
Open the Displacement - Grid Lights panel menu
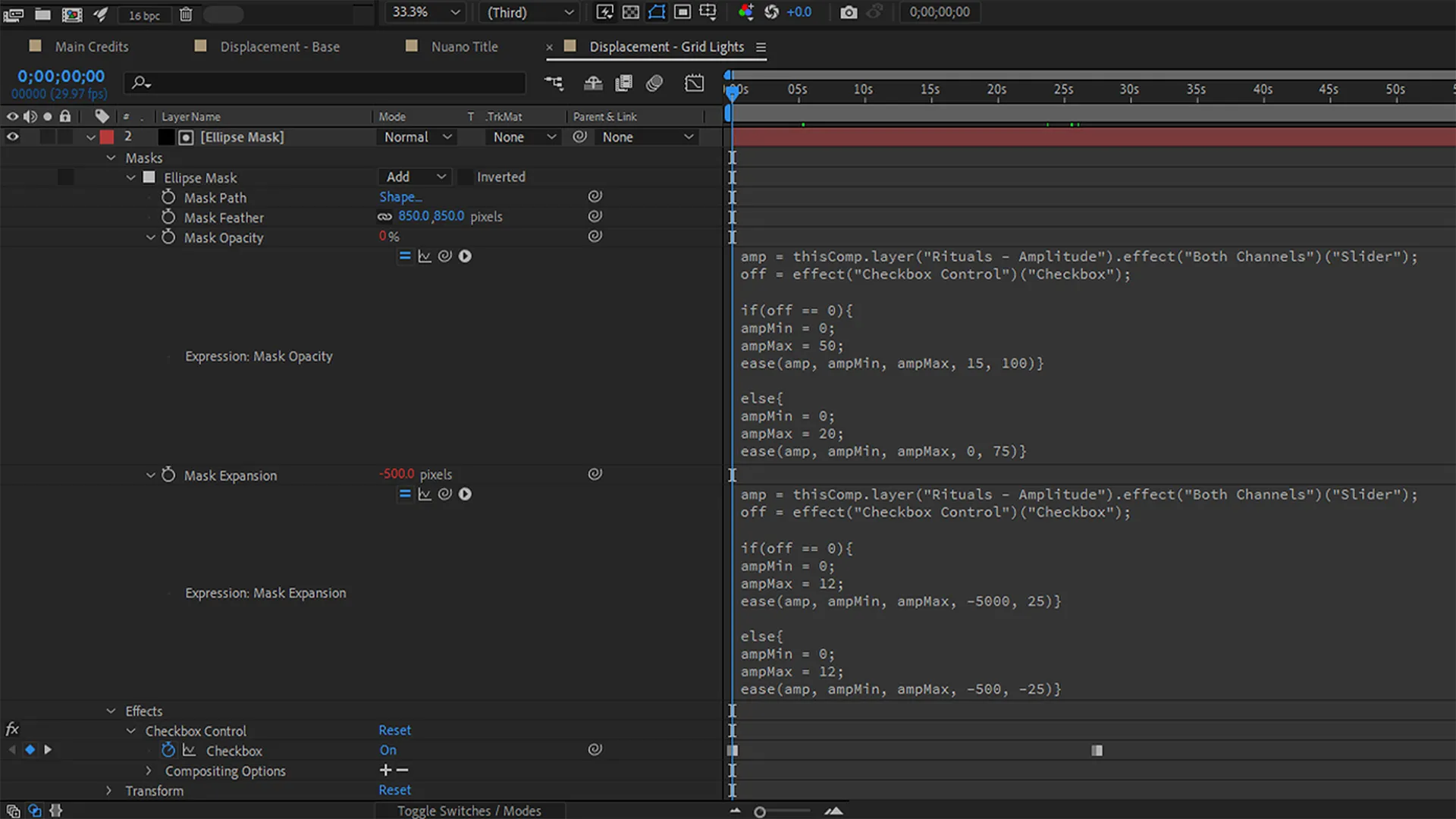[x=761, y=47]
